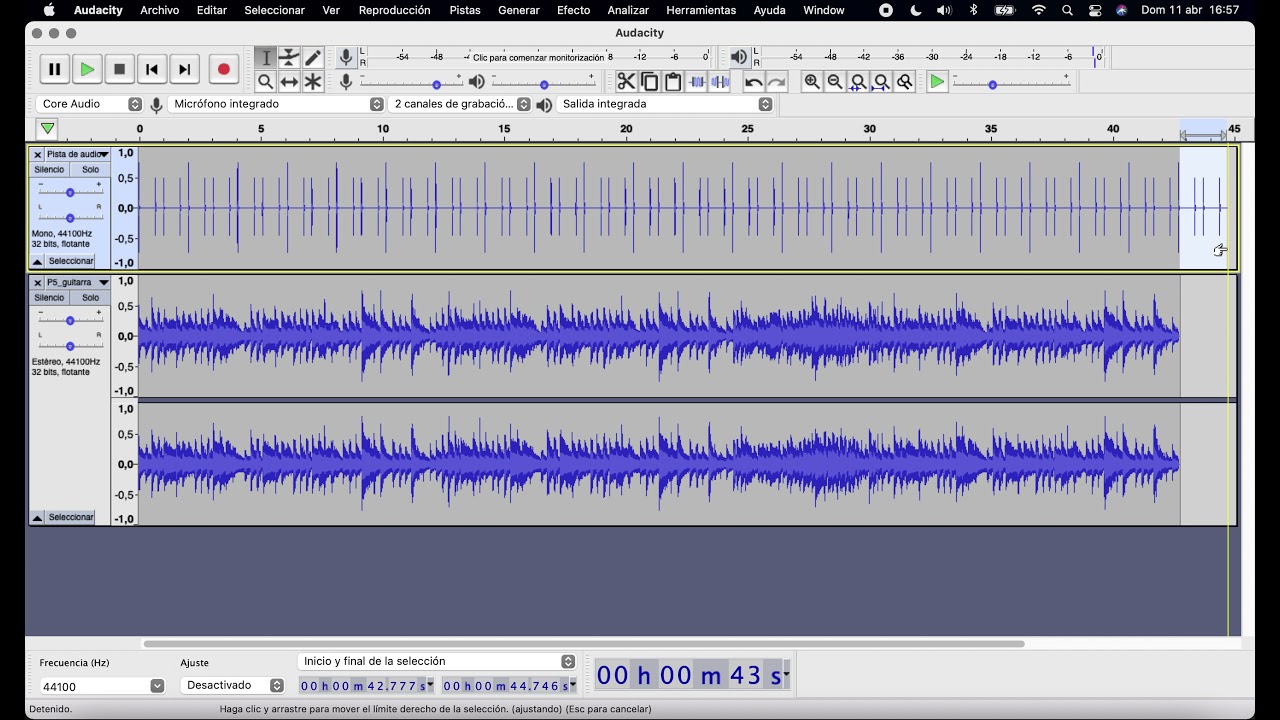Click the Pause transport button
Screen dimensions: 1280x720
pyautogui.click(x=55, y=70)
